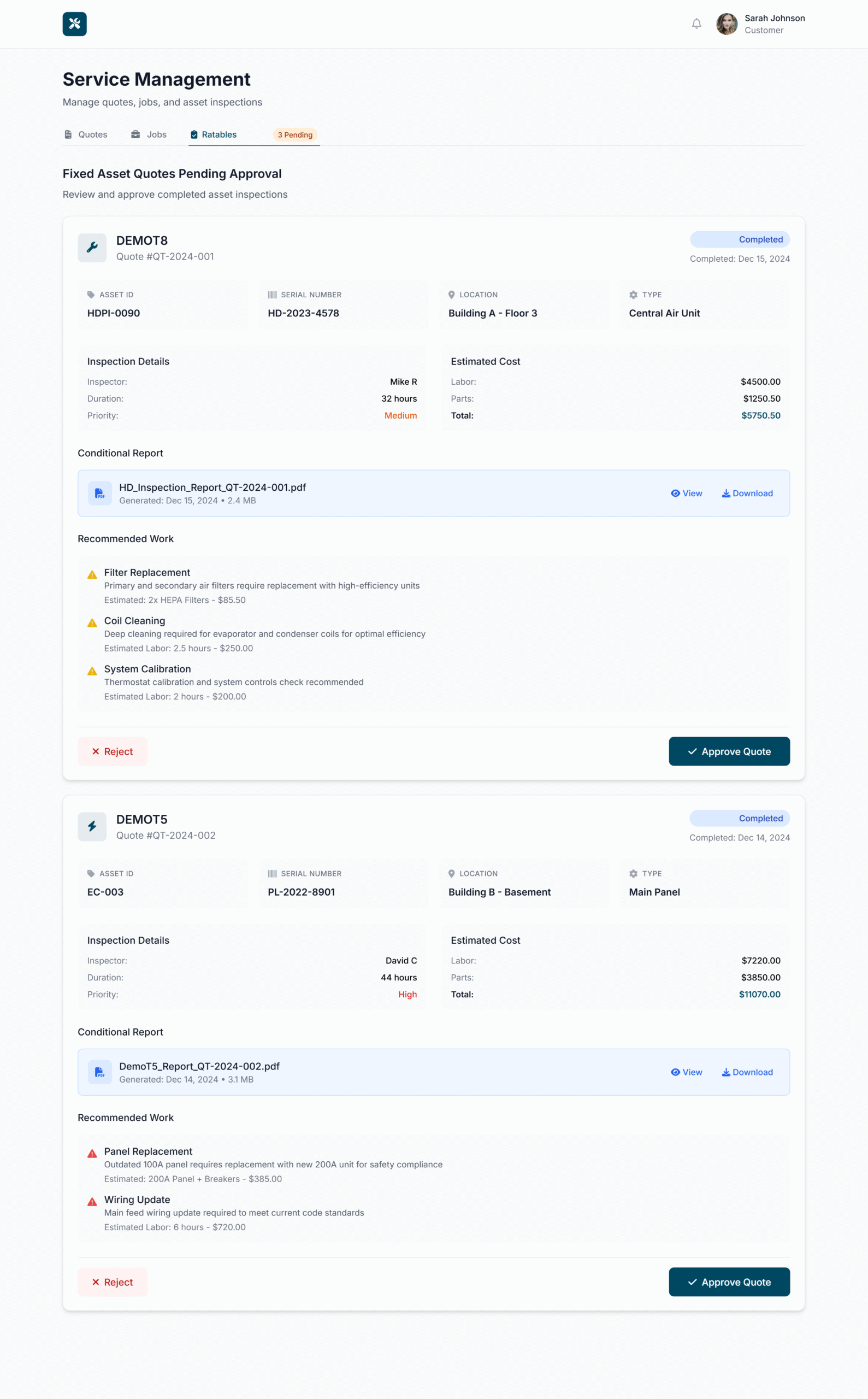This screenshot has height=1399, width=868.
Task: Approve Quote for DEMOT5
Action: (729, 1282)
